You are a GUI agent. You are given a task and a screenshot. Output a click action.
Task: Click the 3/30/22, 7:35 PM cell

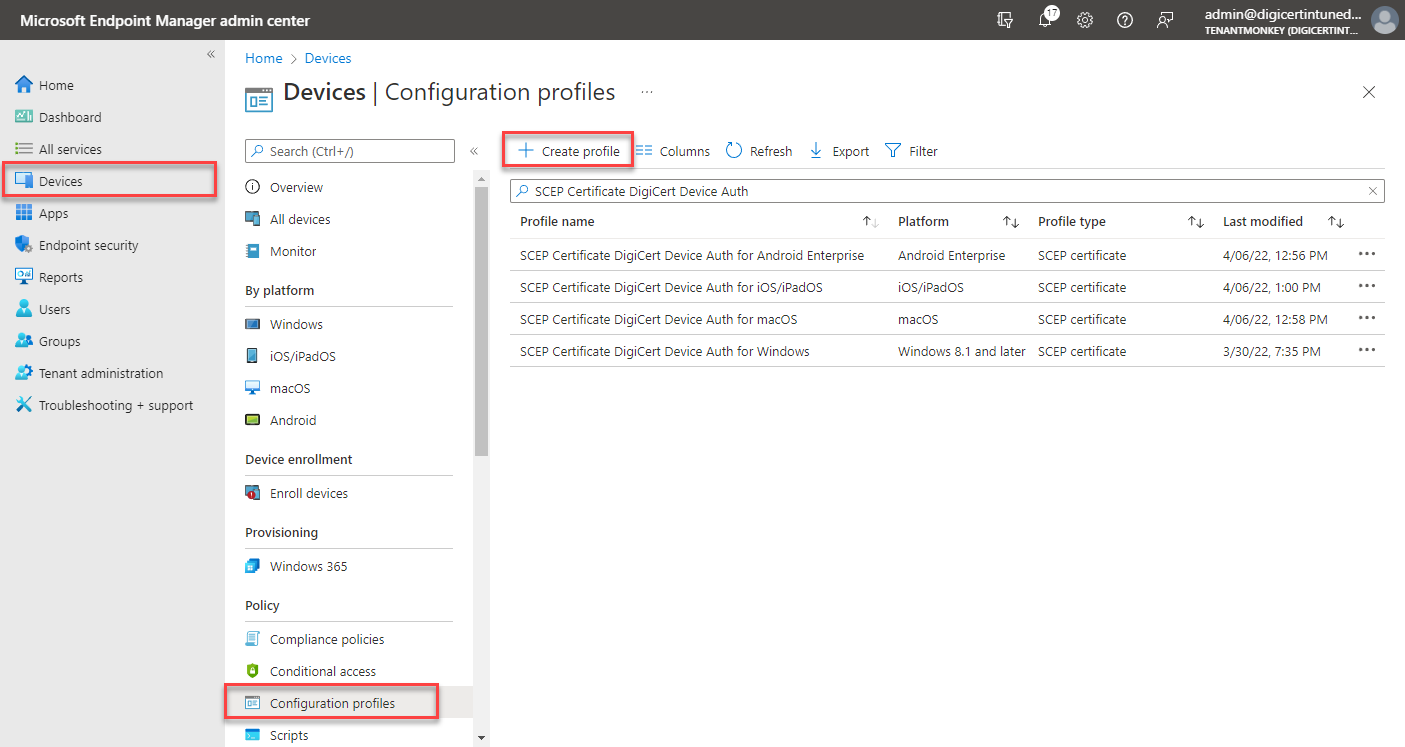tap(1271, 351)
